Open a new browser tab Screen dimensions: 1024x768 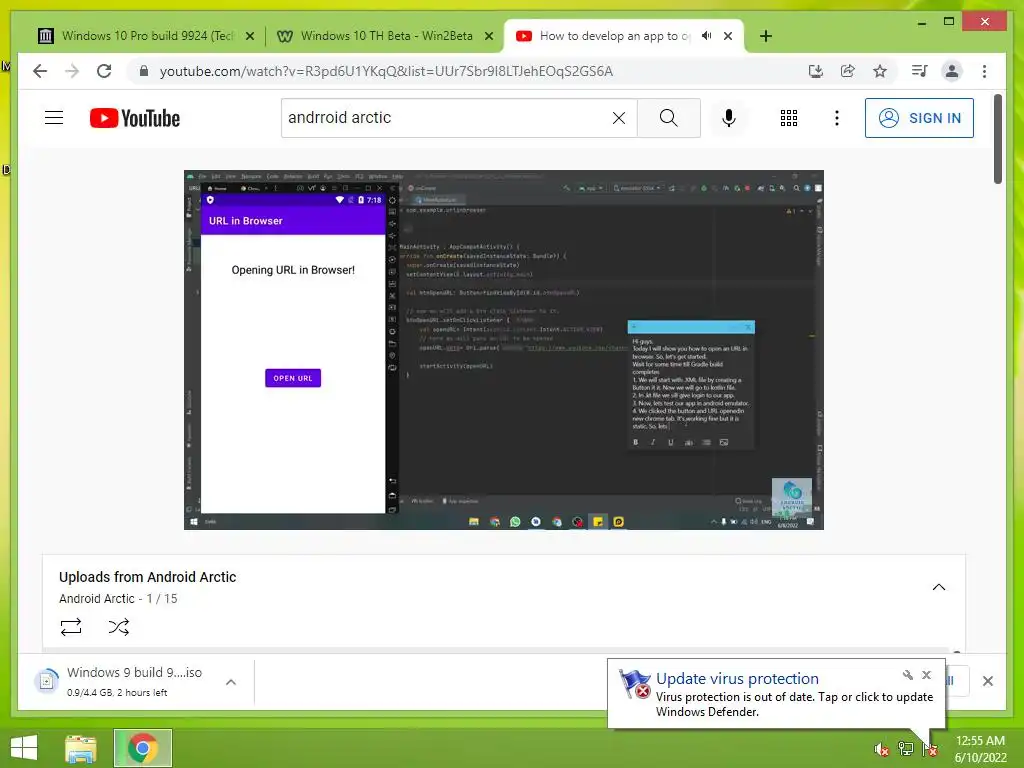click(x=766, y=36)
